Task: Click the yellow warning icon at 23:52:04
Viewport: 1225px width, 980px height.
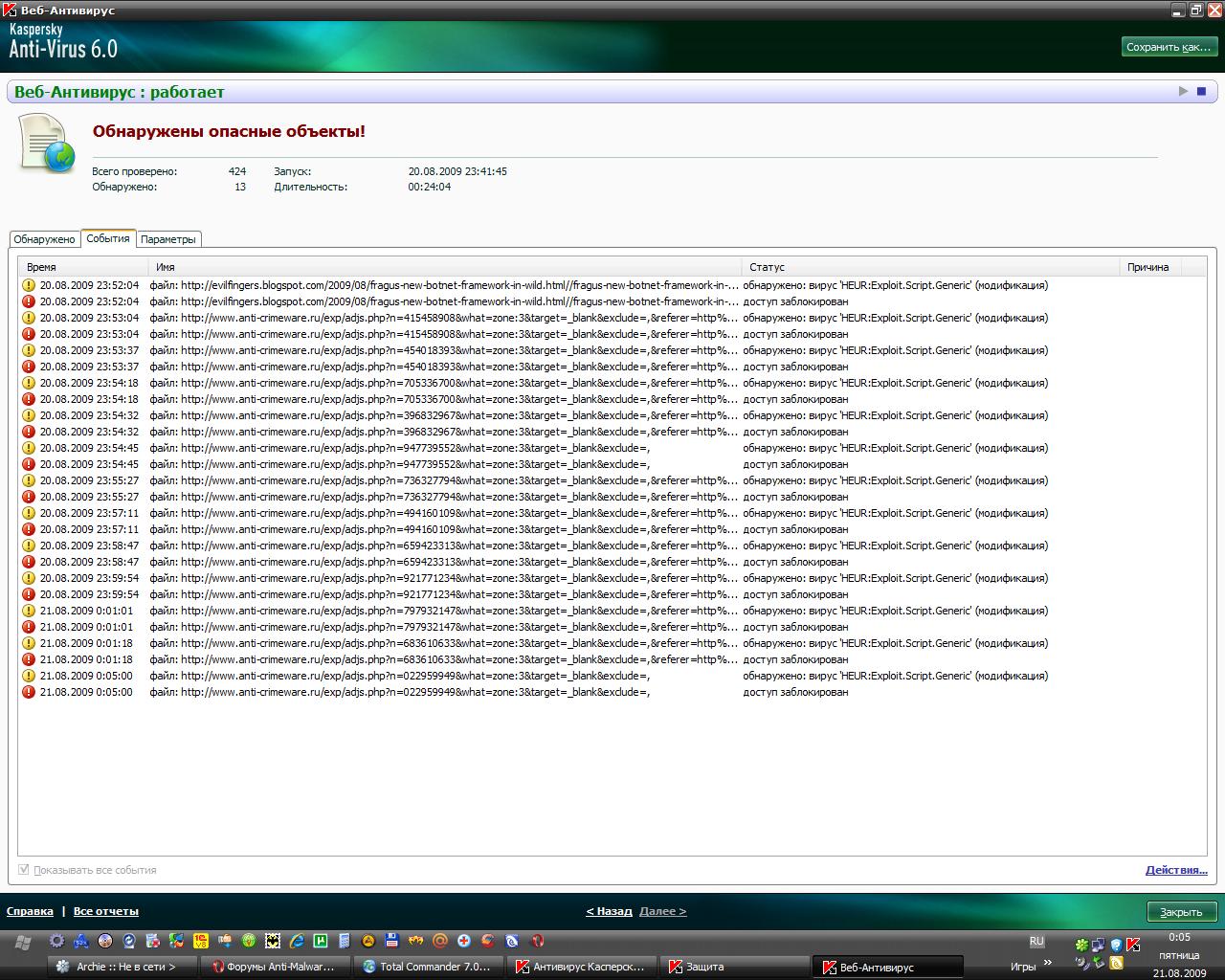Action: tap(29, 285)
